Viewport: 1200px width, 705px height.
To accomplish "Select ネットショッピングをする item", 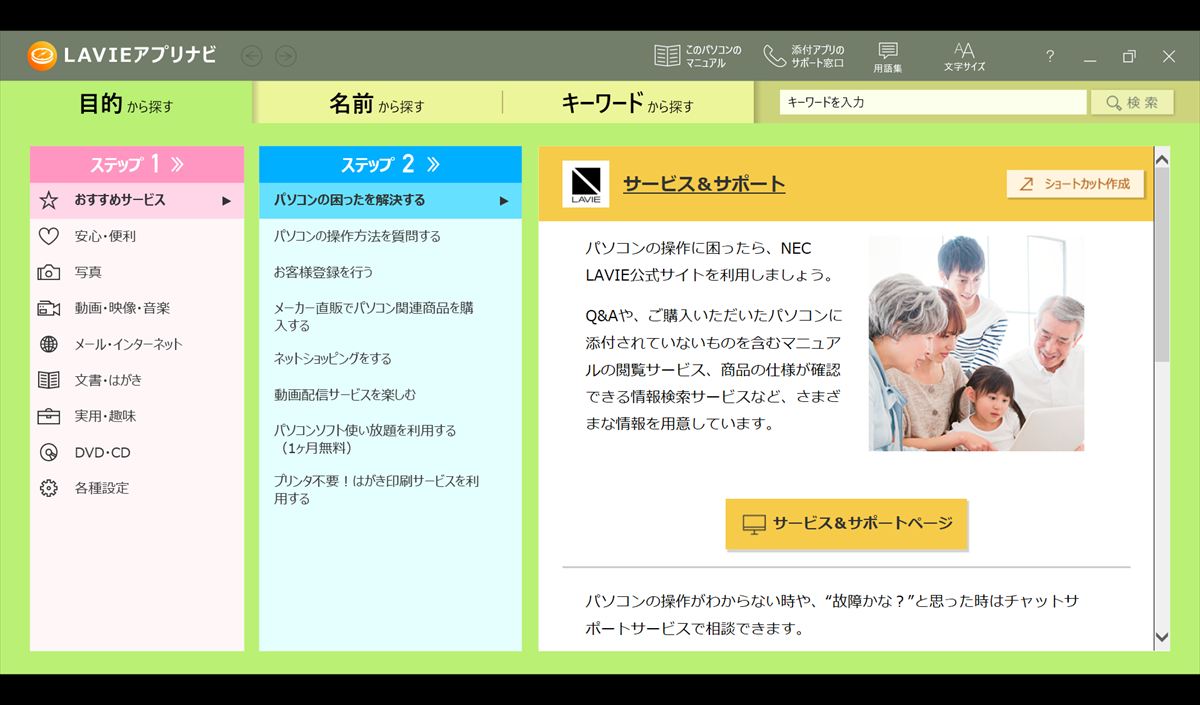I will point(333,358).
